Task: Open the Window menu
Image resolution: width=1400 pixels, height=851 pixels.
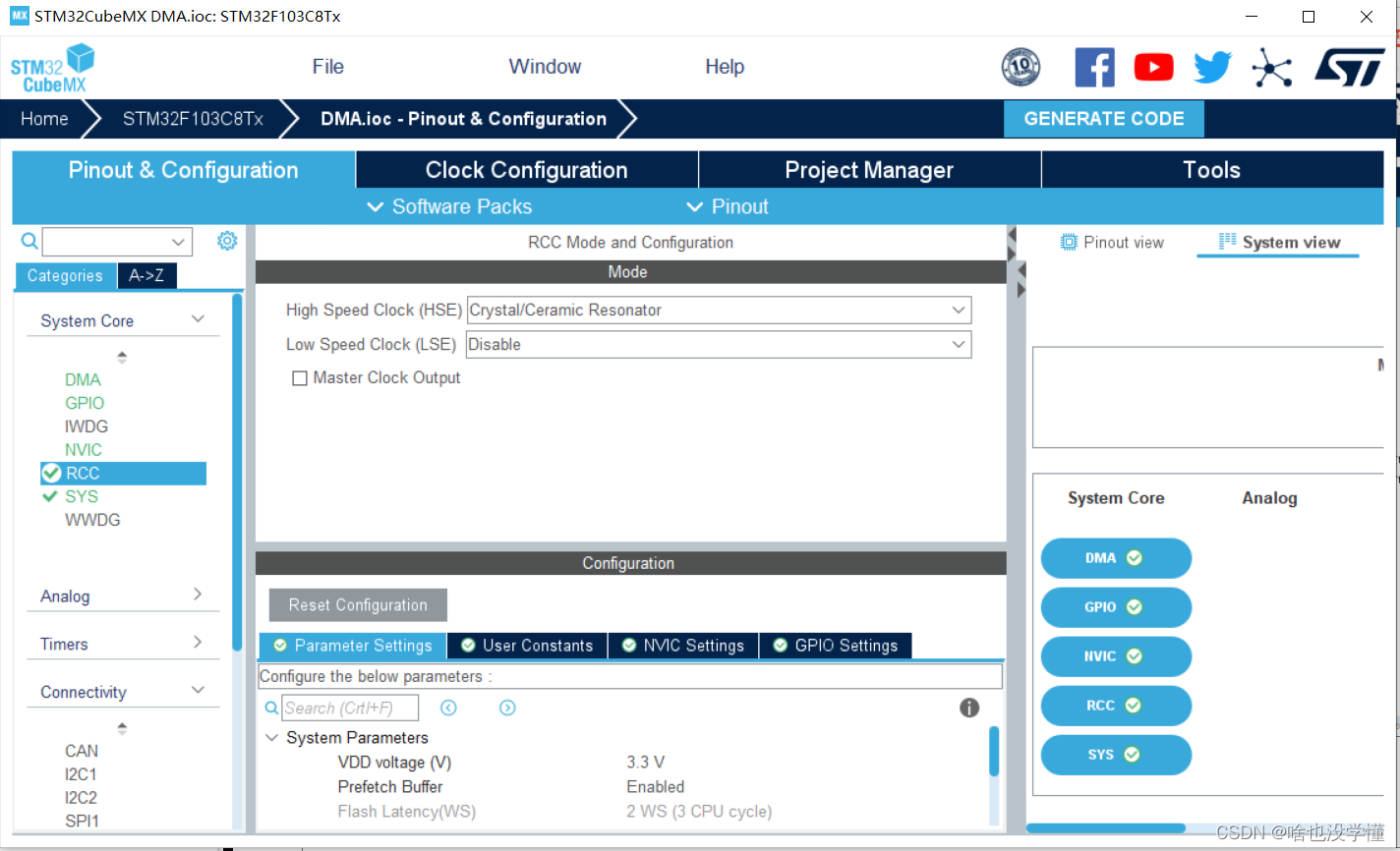Action: [x=545, y=67]
